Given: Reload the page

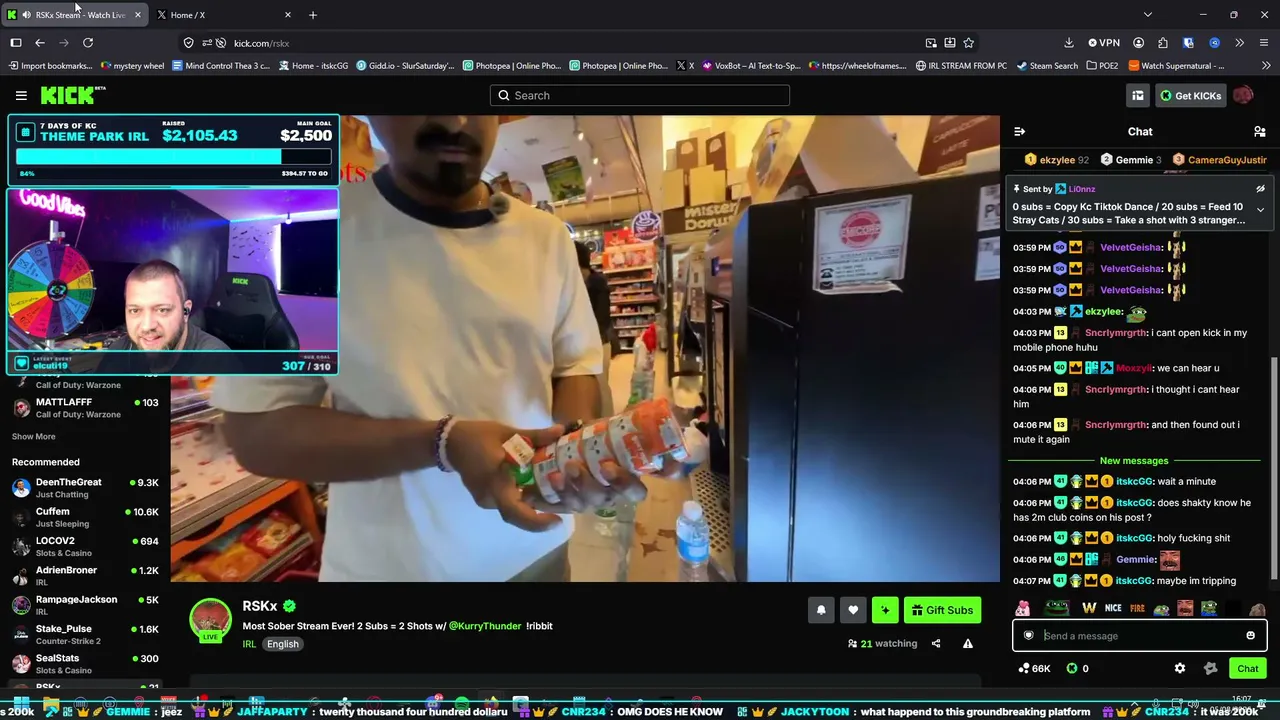Looking at the screenshot, I should tap(88, 43).
